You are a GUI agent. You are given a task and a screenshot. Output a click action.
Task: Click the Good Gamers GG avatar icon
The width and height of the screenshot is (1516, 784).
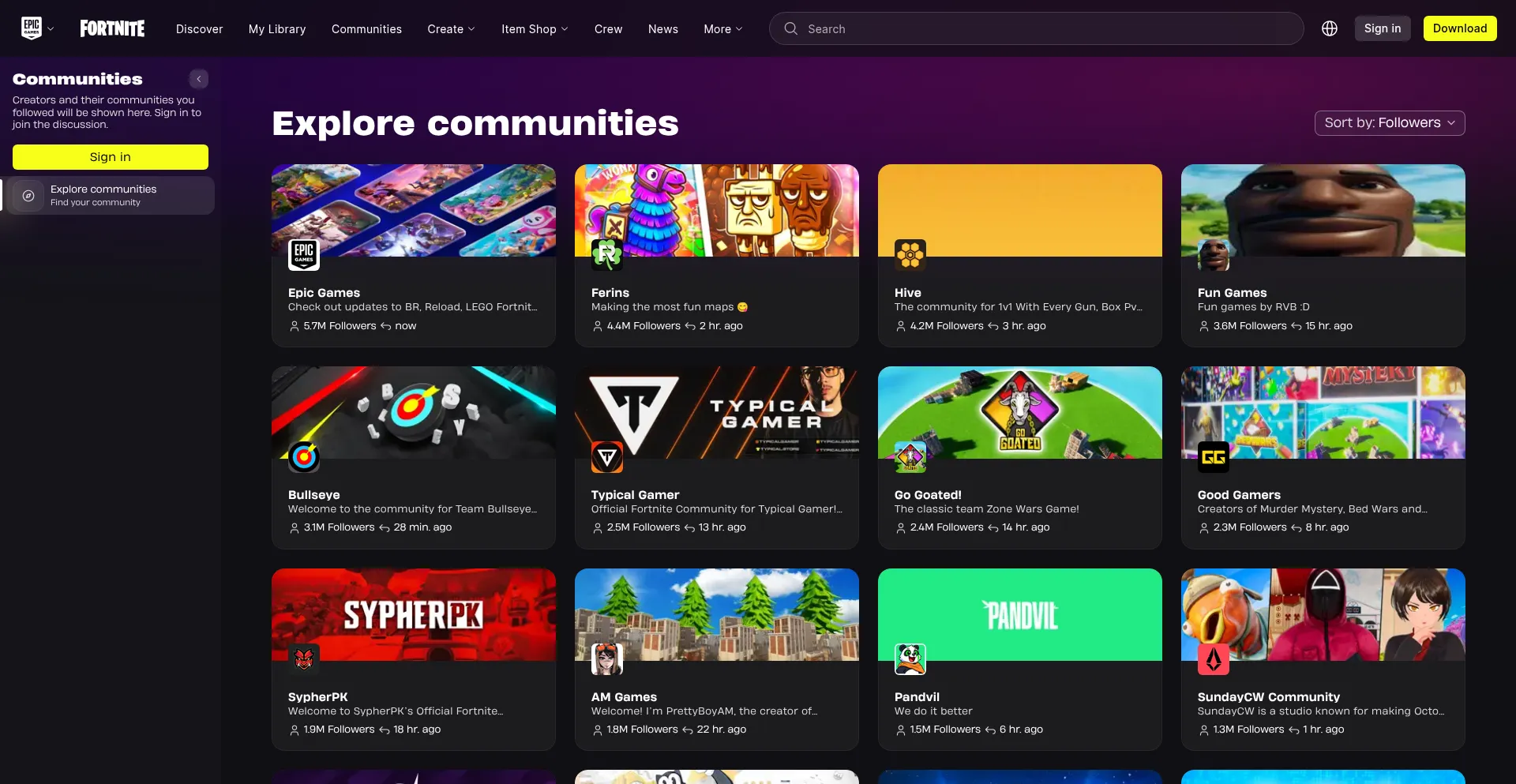point(1214,456)
